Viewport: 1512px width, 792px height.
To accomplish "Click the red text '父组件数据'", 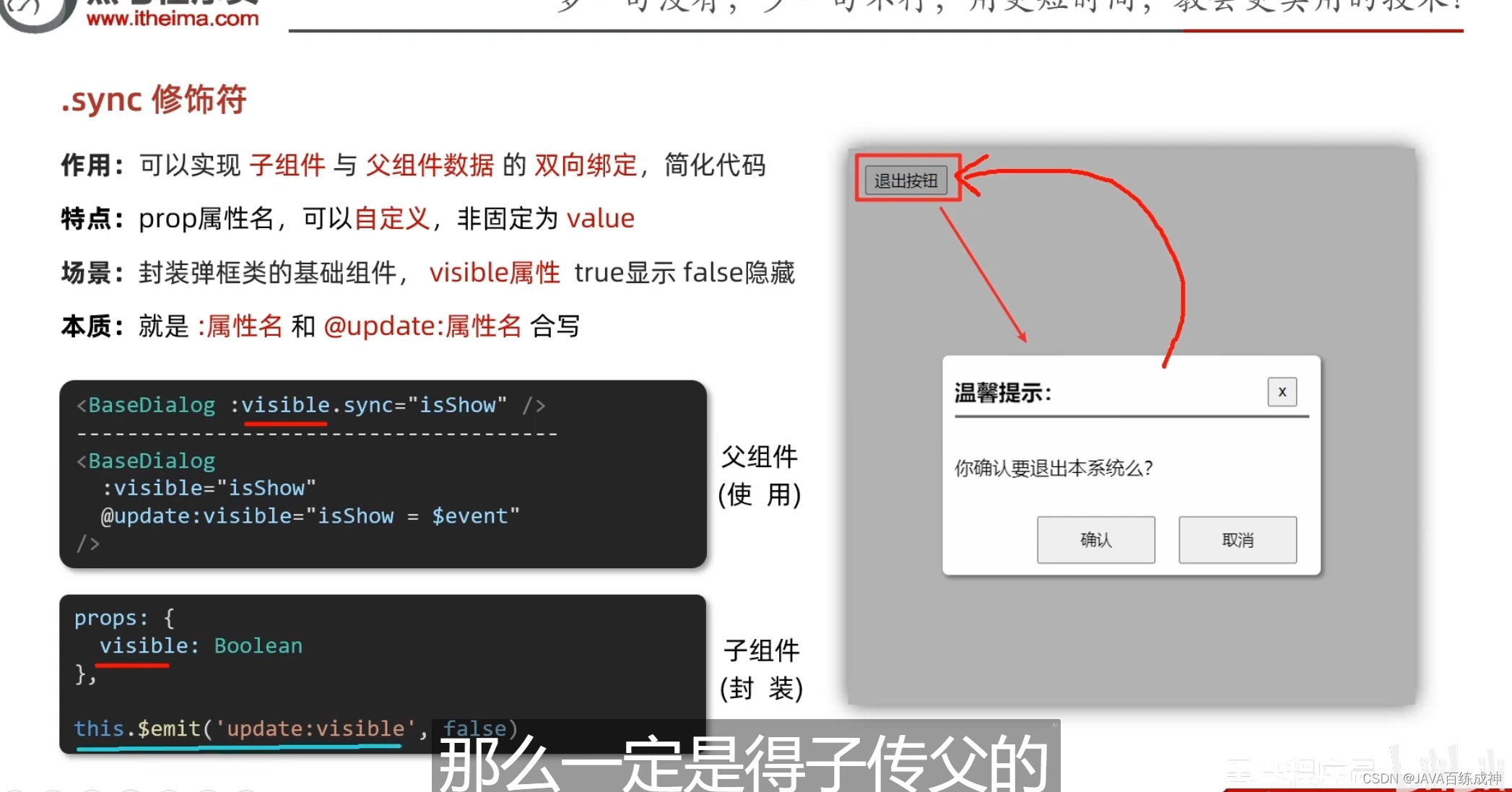I will pyautogui.click(x=430, y=165).
